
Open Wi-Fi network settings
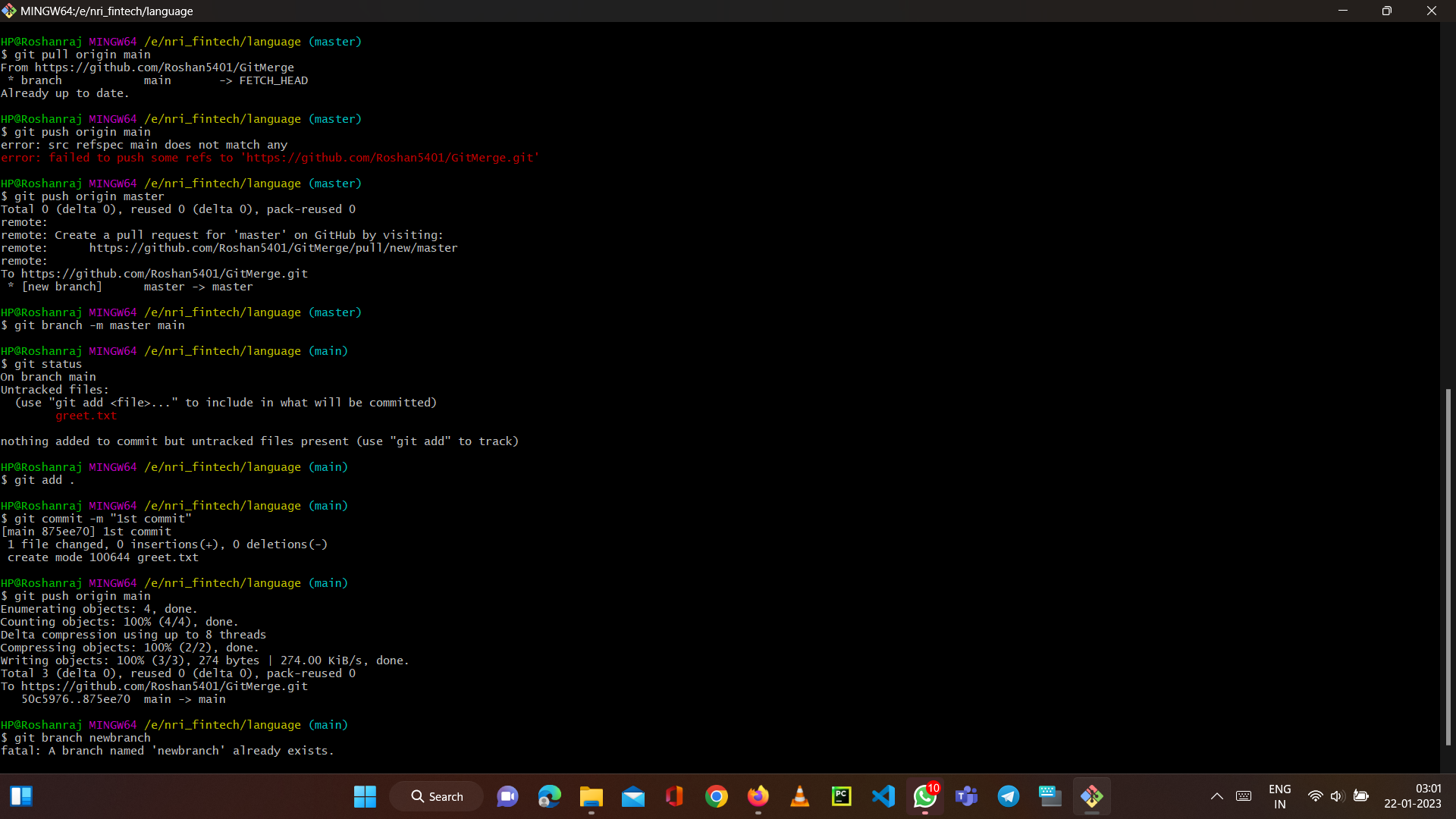click(x=1316, y=796)
